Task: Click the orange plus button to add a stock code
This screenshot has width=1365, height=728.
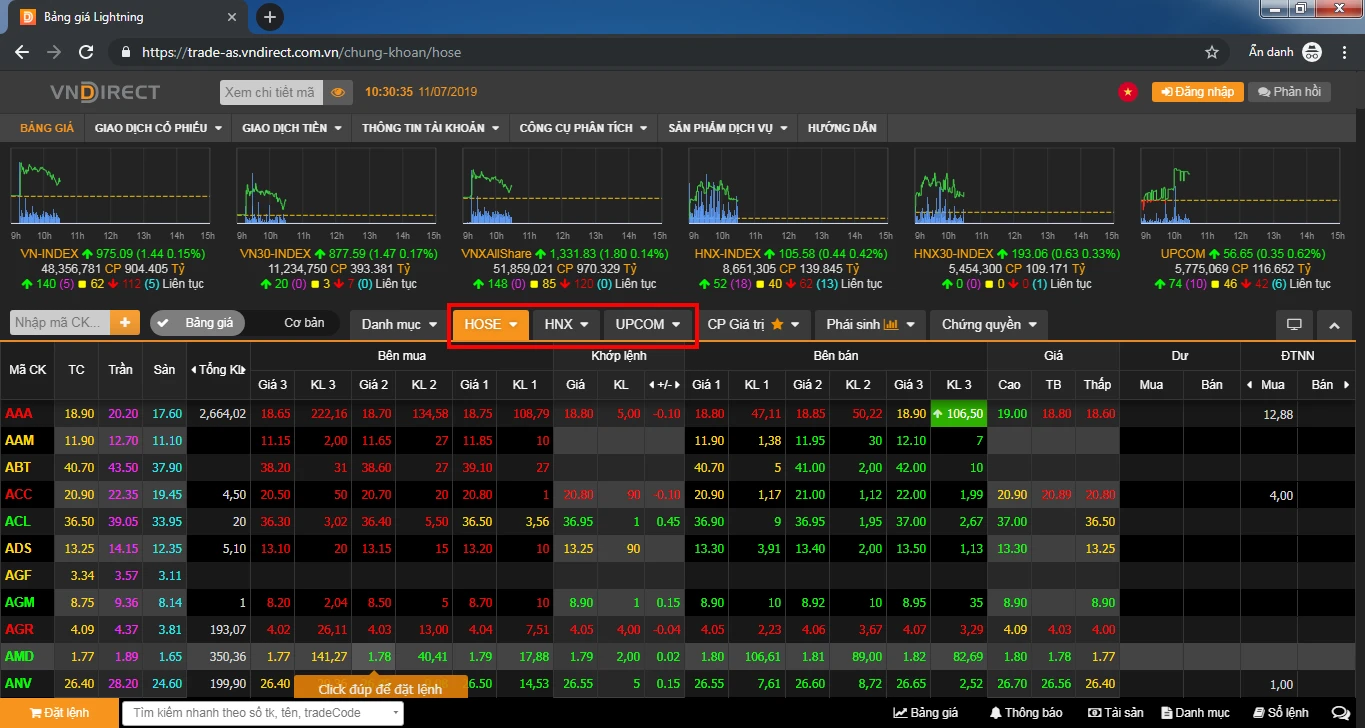Action: pos(125,323)
